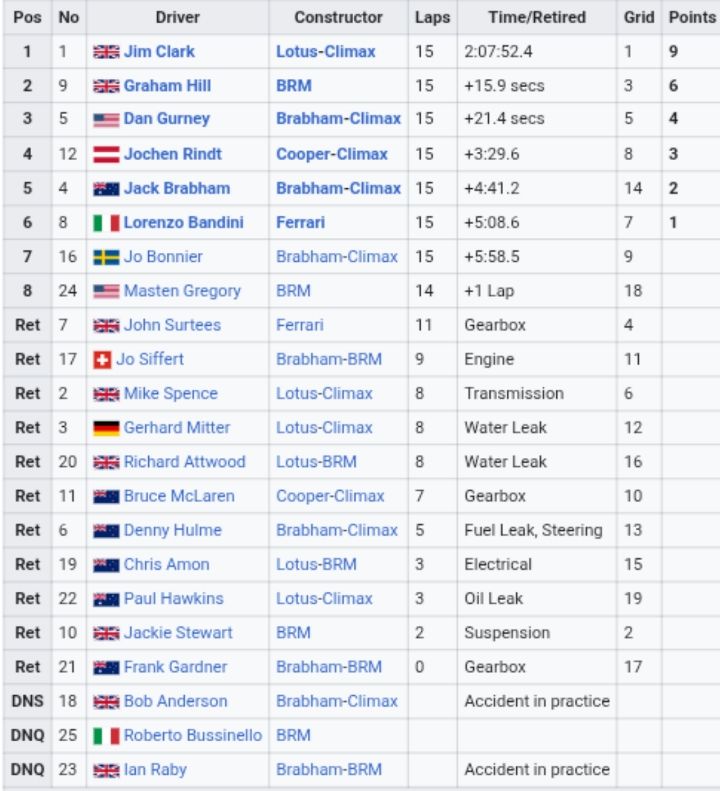Click the flag beside Chris Amon

pos(106,565)
